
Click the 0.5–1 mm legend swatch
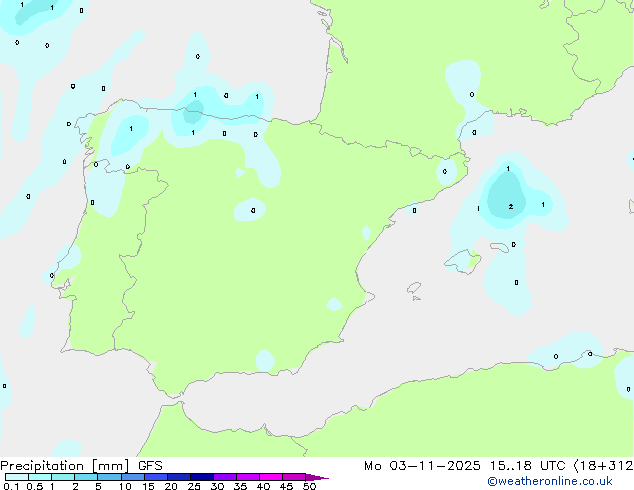(x=40, y=477)
